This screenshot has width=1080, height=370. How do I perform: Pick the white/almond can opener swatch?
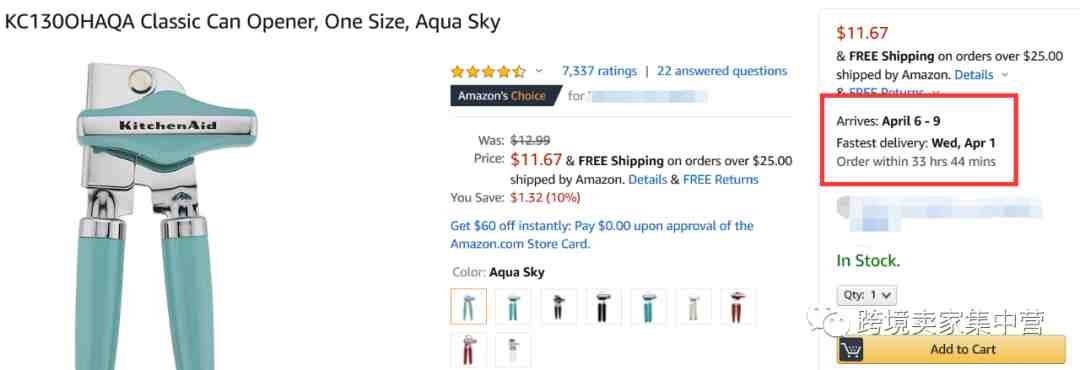[x=693, y=306]
